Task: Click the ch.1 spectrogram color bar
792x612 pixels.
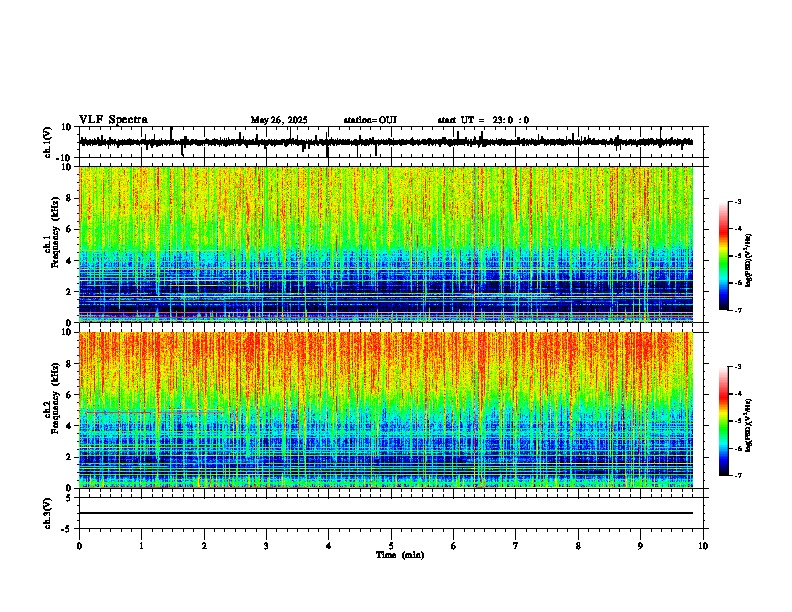Action: point(724,256)
